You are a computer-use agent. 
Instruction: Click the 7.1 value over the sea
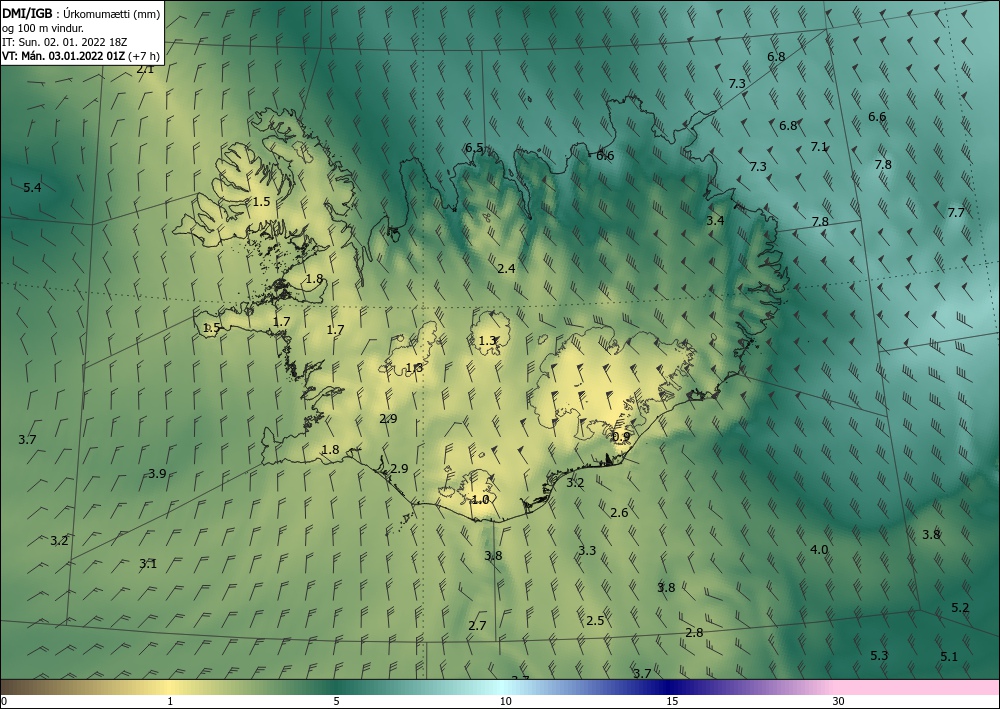coord(819,147)
